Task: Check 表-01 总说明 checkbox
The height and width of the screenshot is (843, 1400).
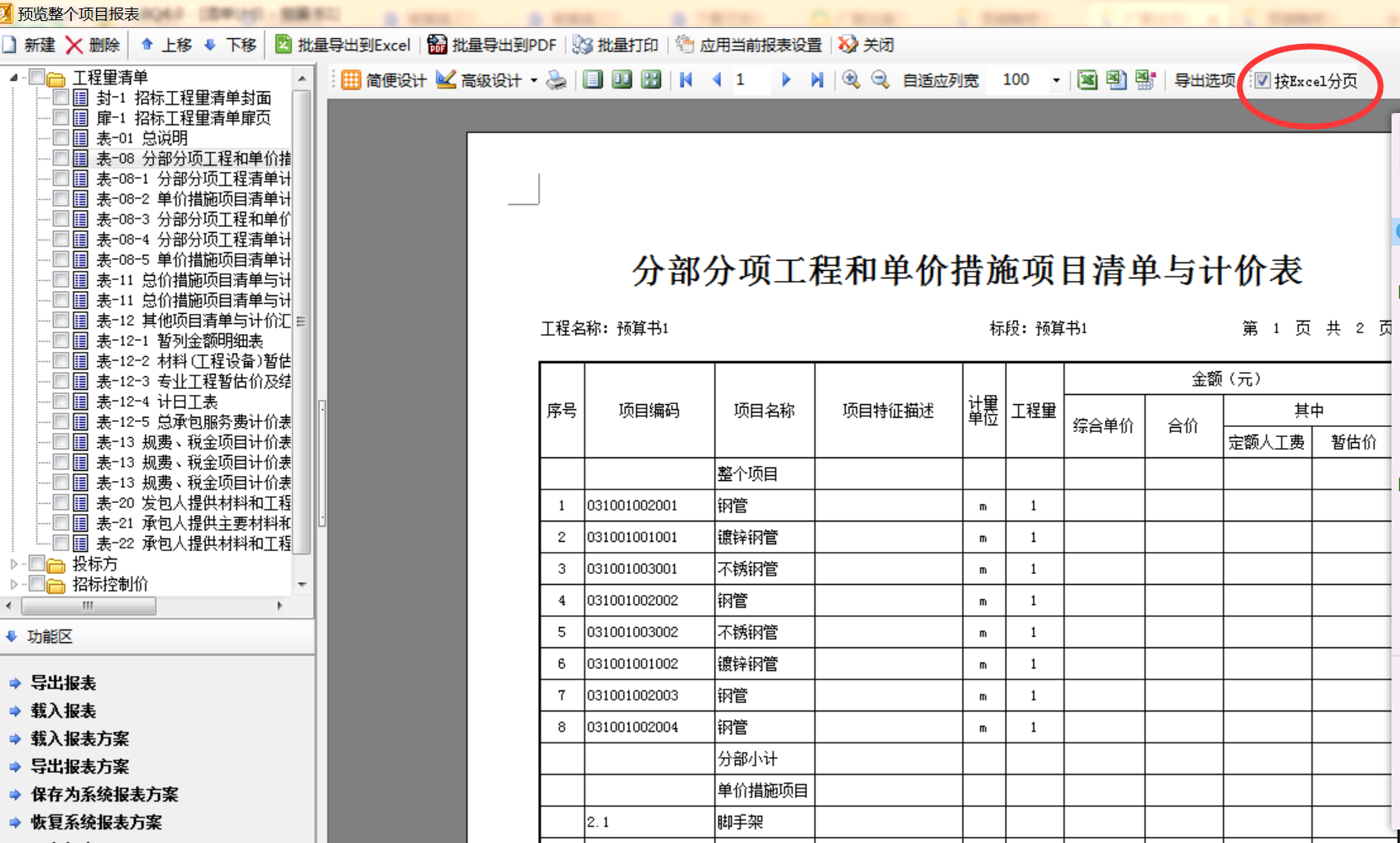Action: (61, 138)
